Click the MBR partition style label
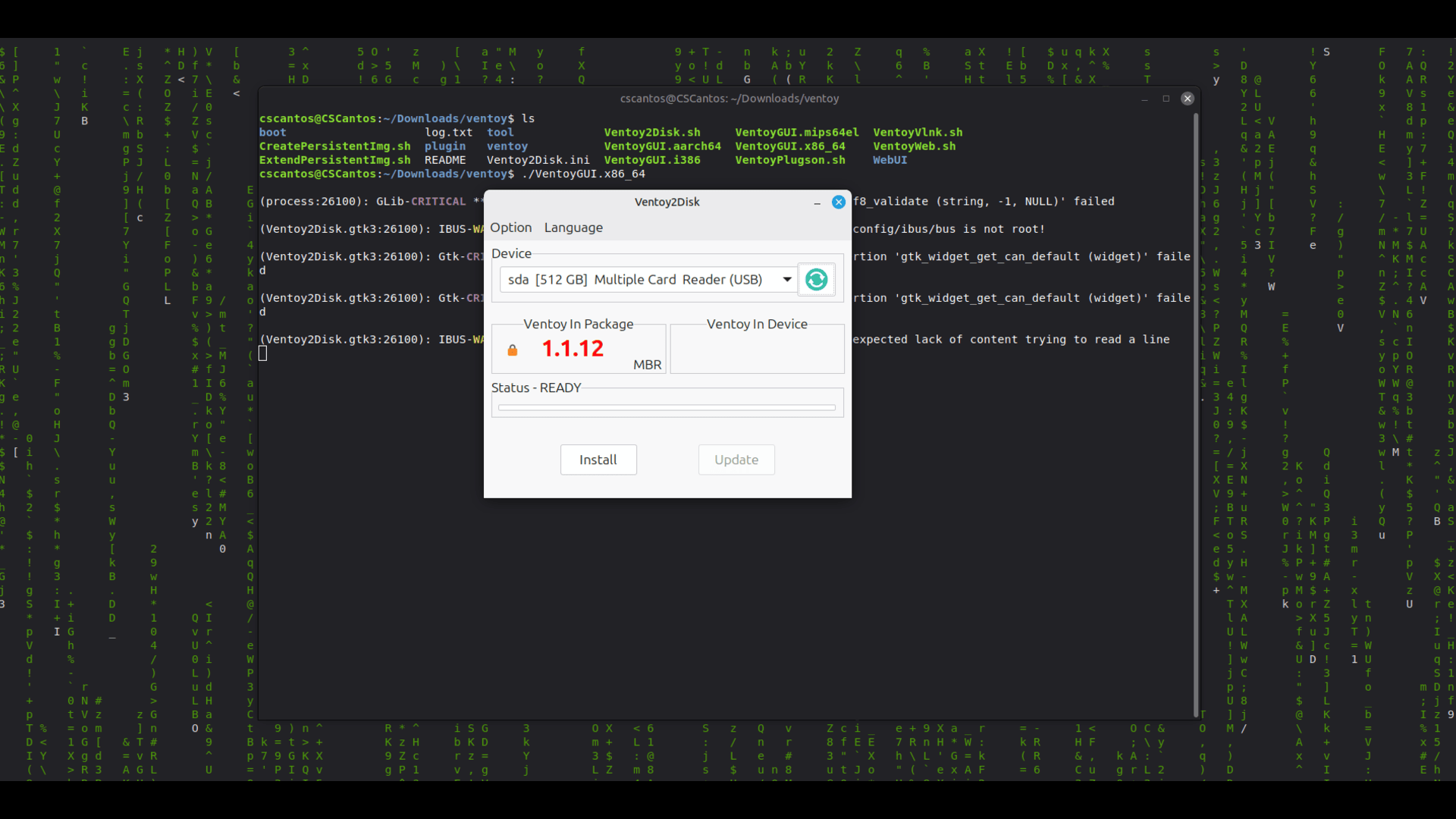 tap(648, 365)
